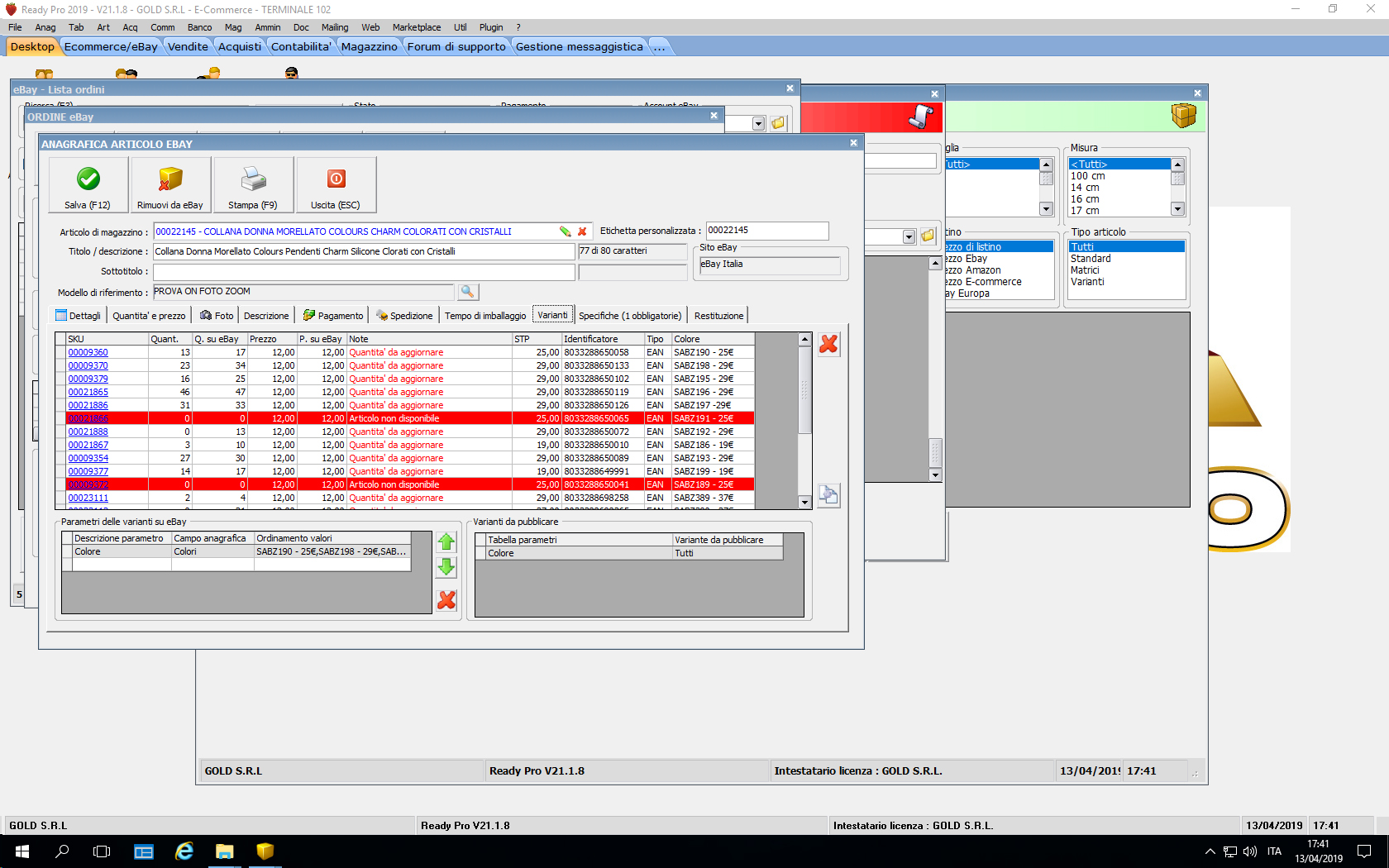Open SKU link 00009360
The width and height of the screenshot is (1389, 868).
pyautogui.click(x=88, y=352)
